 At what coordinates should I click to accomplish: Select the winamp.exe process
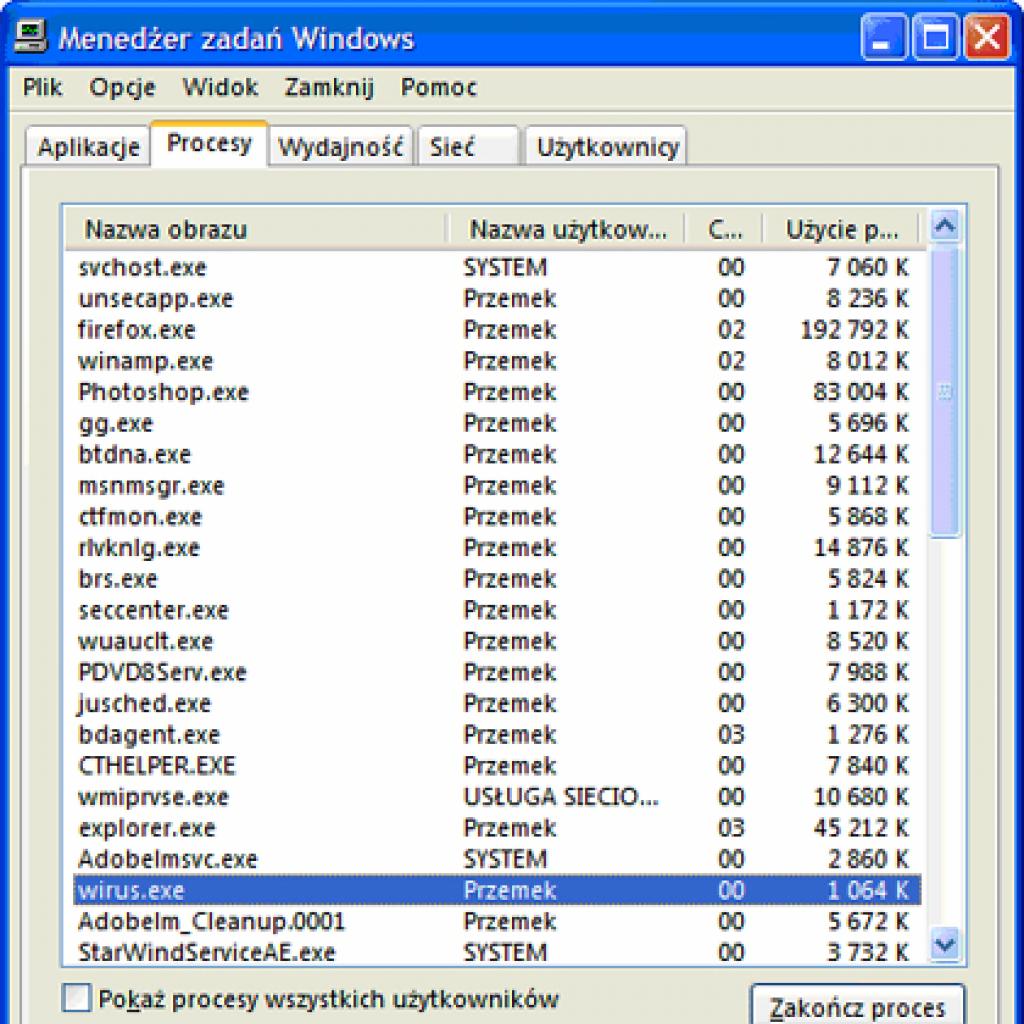[x=496, y=360]
